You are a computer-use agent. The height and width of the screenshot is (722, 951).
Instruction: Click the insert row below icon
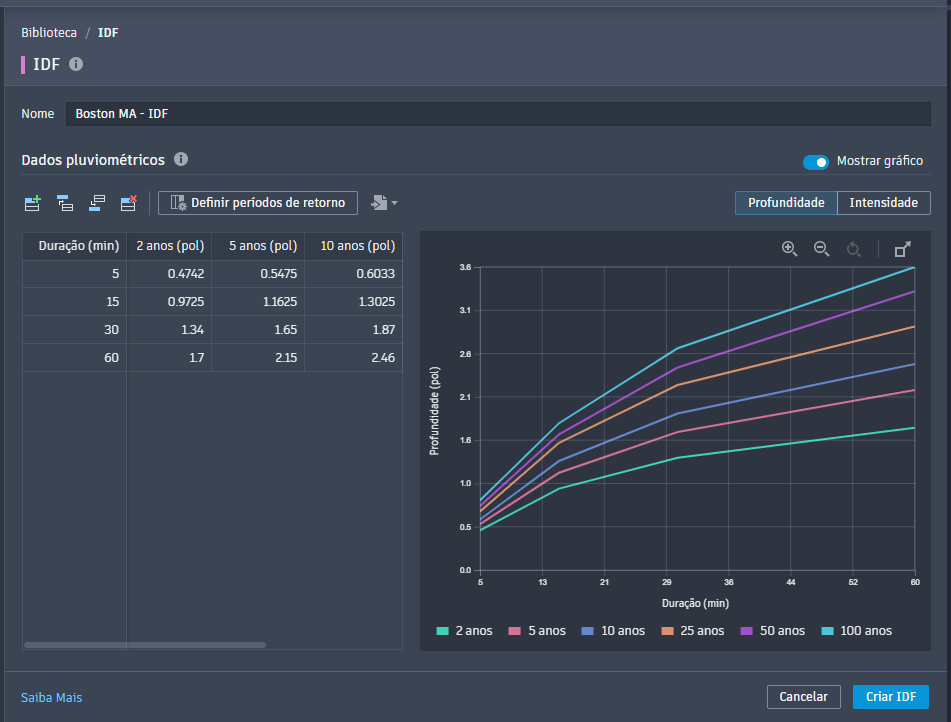coord(97,203)
